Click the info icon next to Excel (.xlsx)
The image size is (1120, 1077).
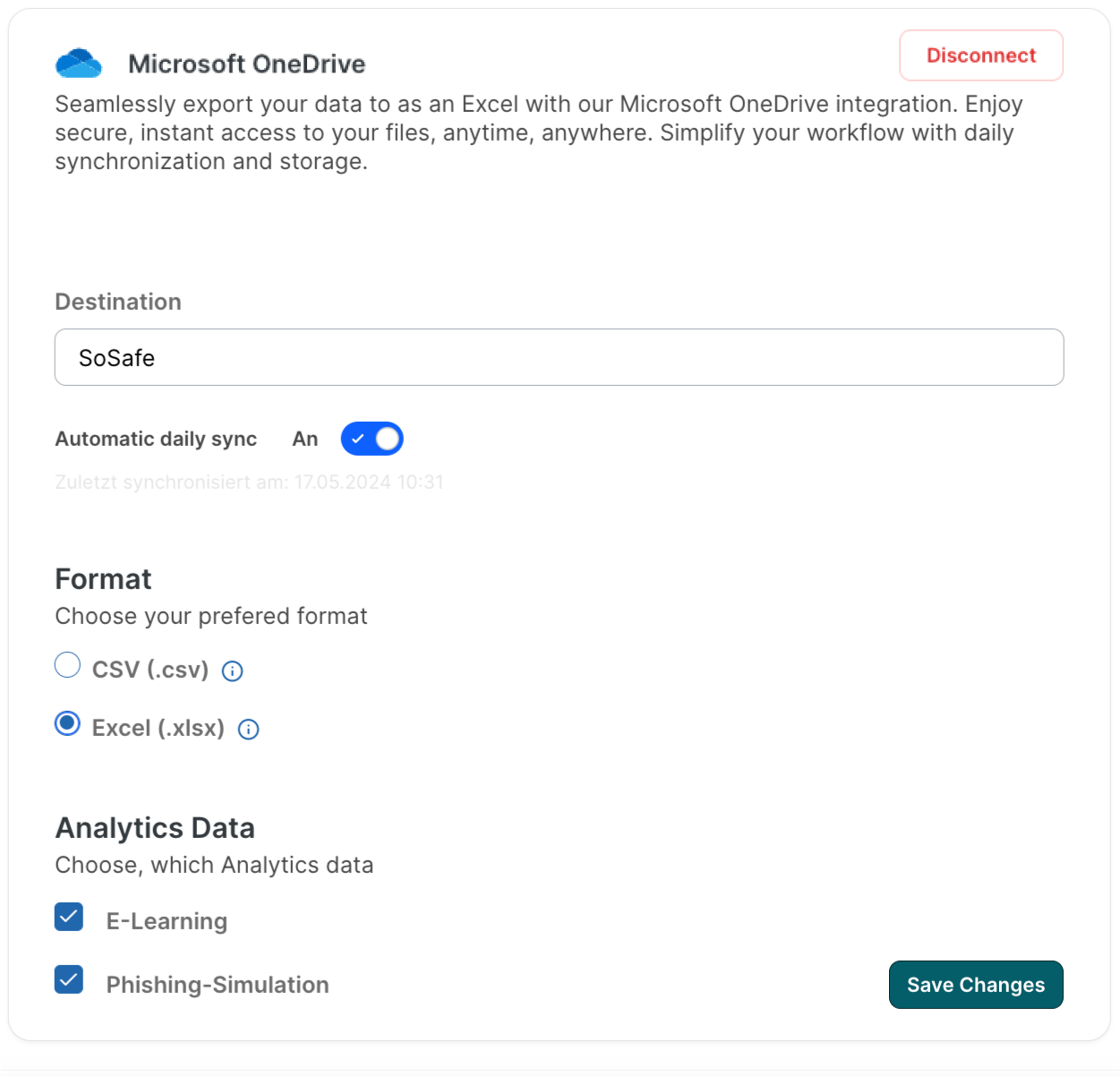[x=248, y=729]
